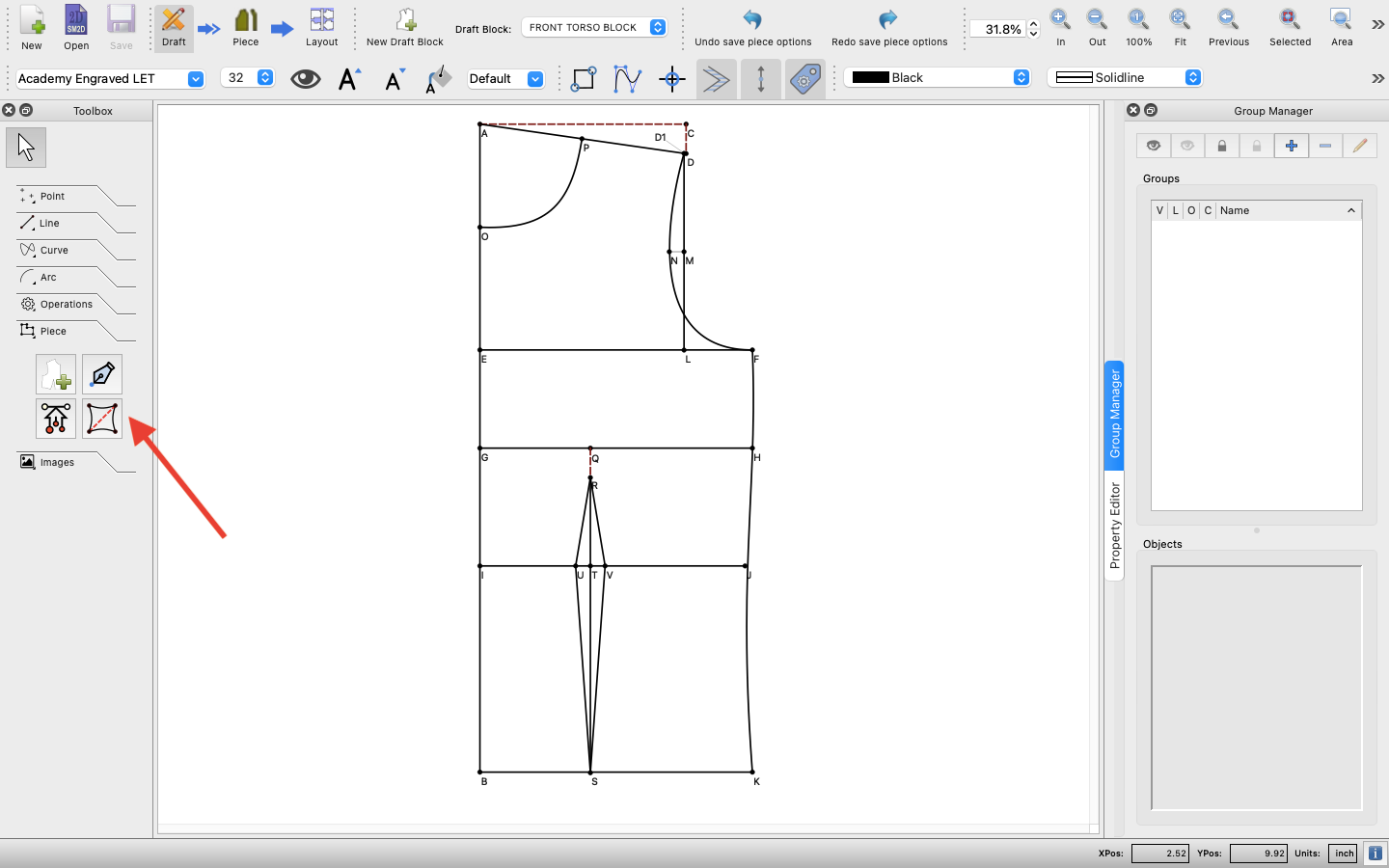This screenshot has height=868, width=1389.
Task: Zoom to Fit the drawing
Action: tap(1180, 28)
